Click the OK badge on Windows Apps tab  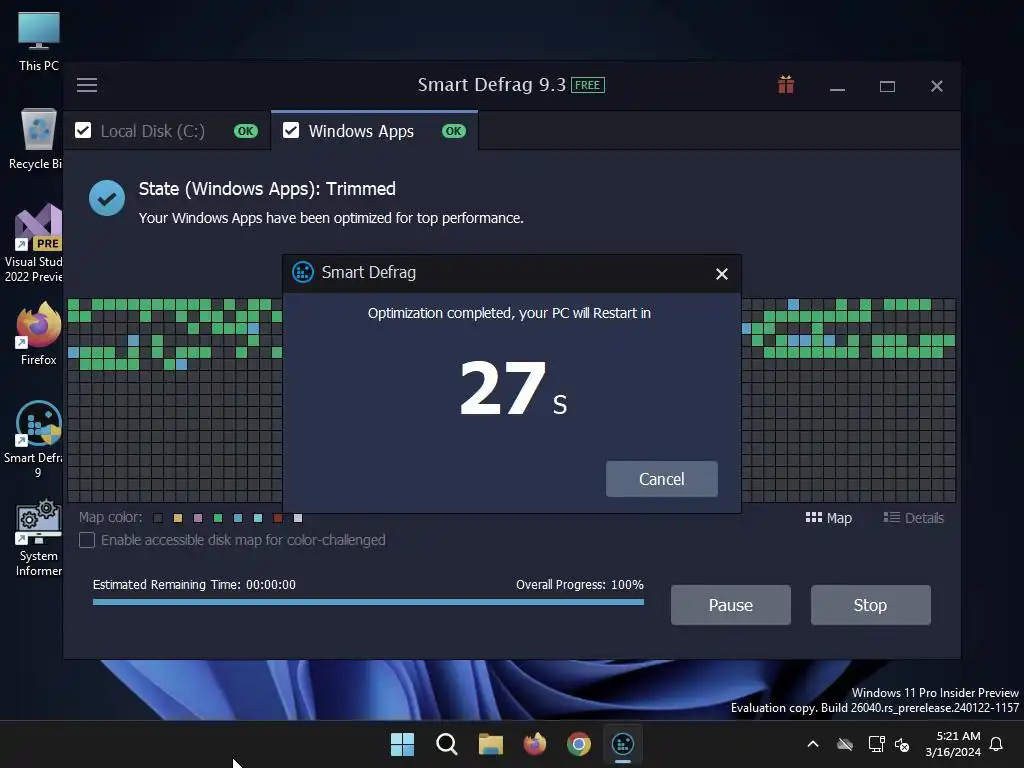click(x=453, y=131)
